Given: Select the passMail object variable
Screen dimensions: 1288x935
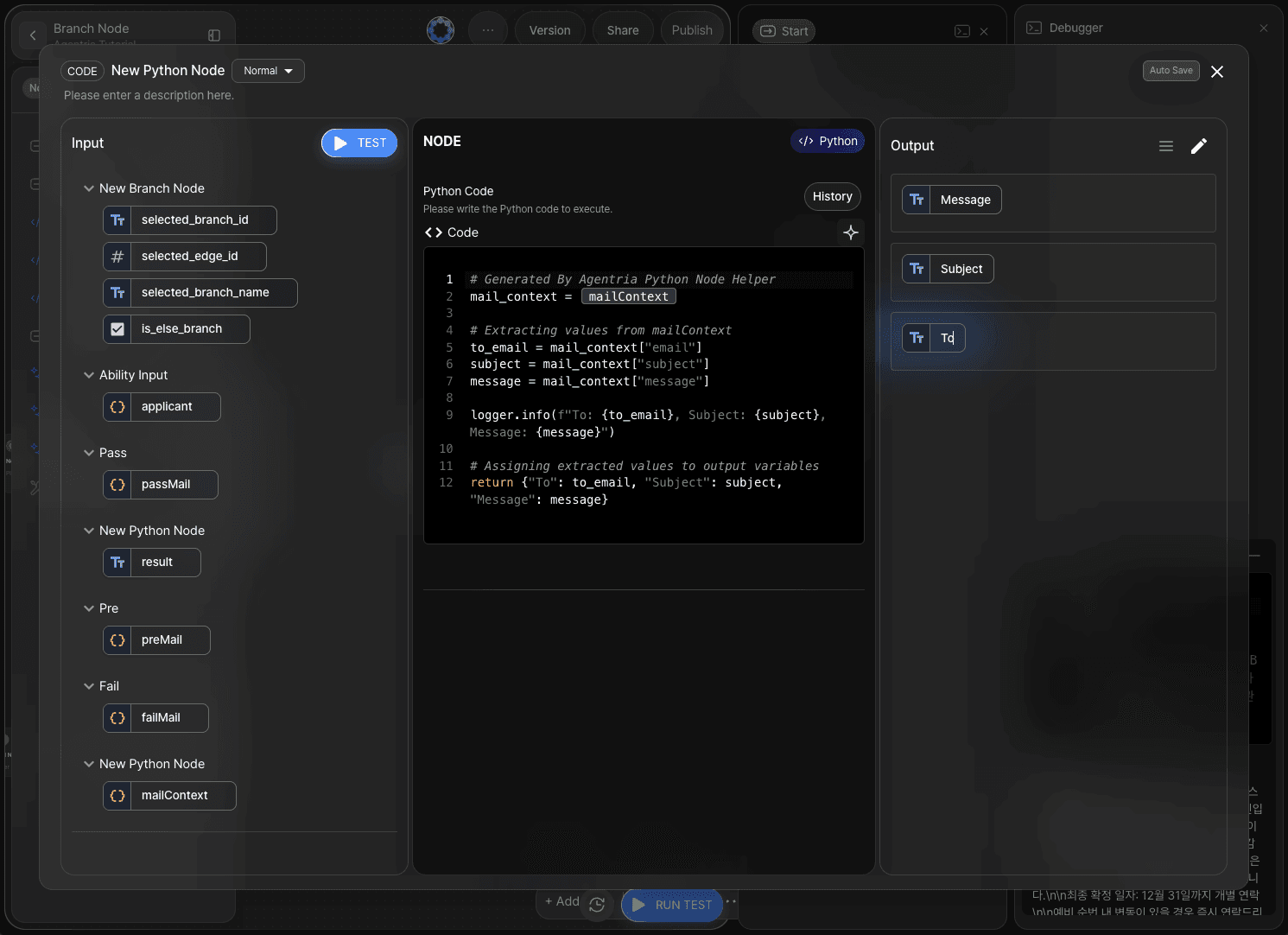Looking at the screenshot, I should click(161, 485).
